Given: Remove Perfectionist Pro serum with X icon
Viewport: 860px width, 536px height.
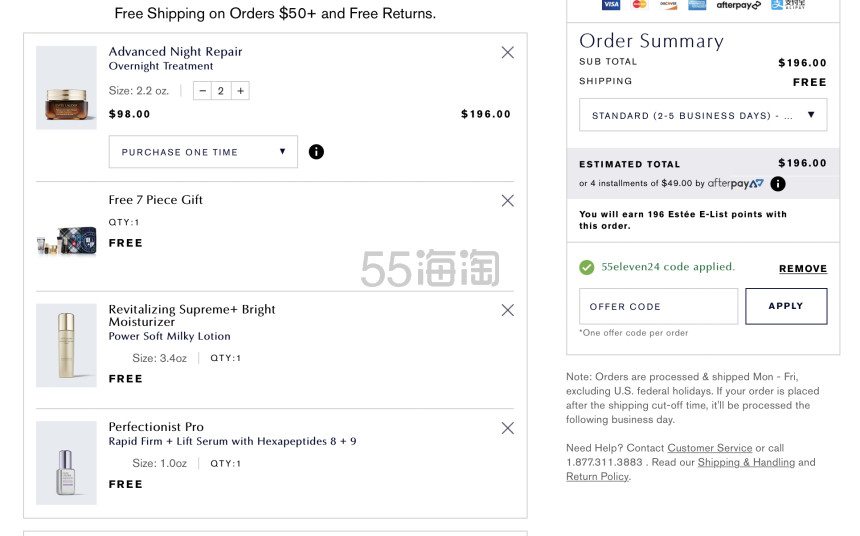Looking at the screenshot, I should tap(507, 428).
